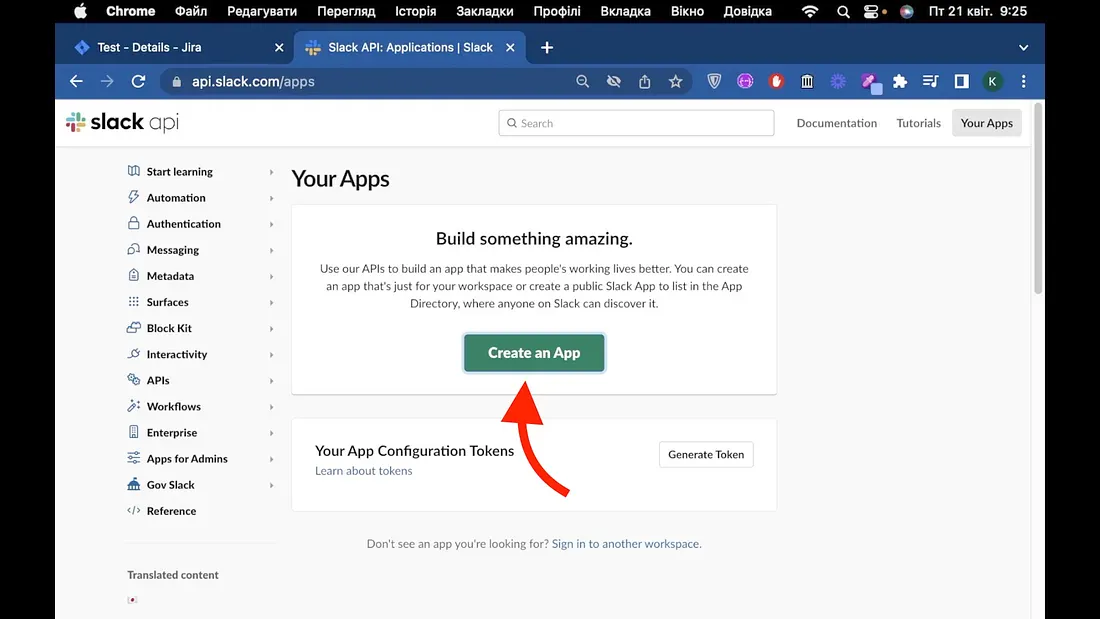The height and width of the screenshot is (619, 1100).
Task: Click the K profile avatar in Chrome
Action: 992,81
